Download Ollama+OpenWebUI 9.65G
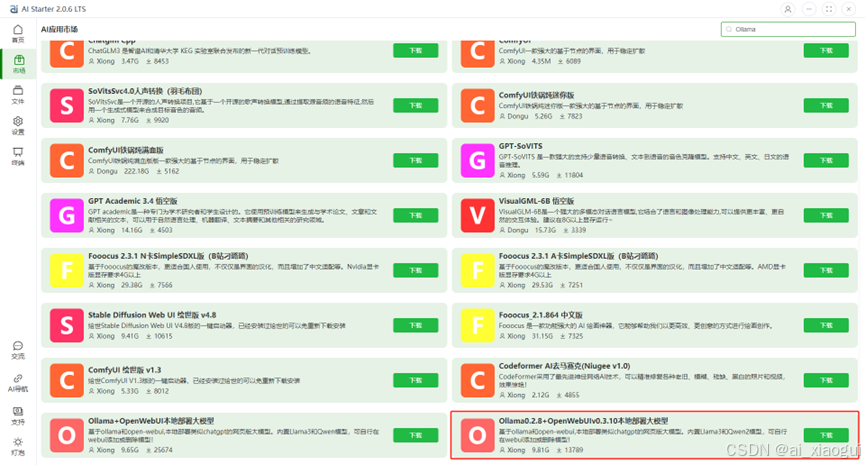This screenshot has height=465, width=865. pyautogui.click(x=415, y=435)
